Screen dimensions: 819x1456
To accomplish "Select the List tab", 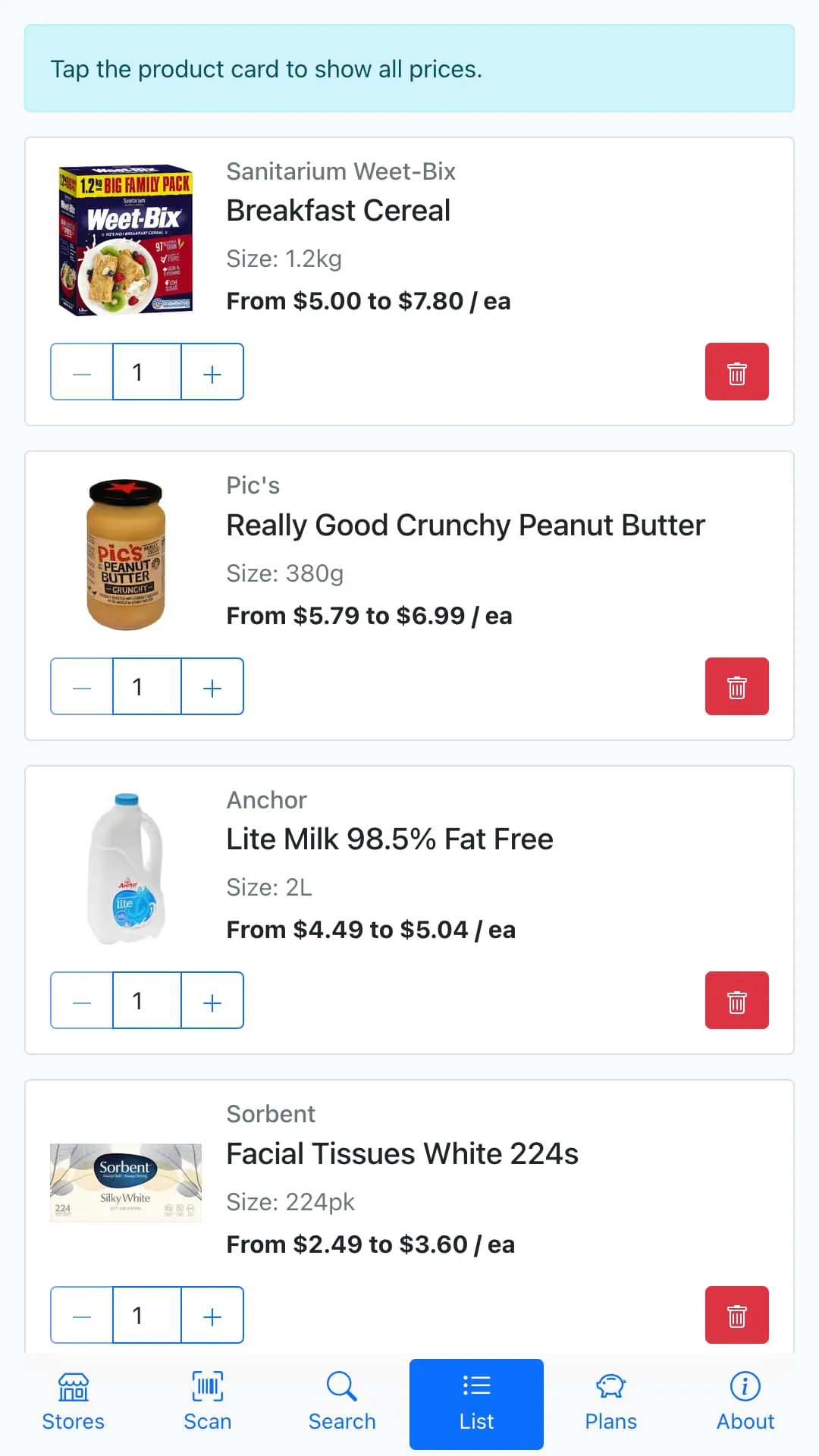I will coord(476,1403).
